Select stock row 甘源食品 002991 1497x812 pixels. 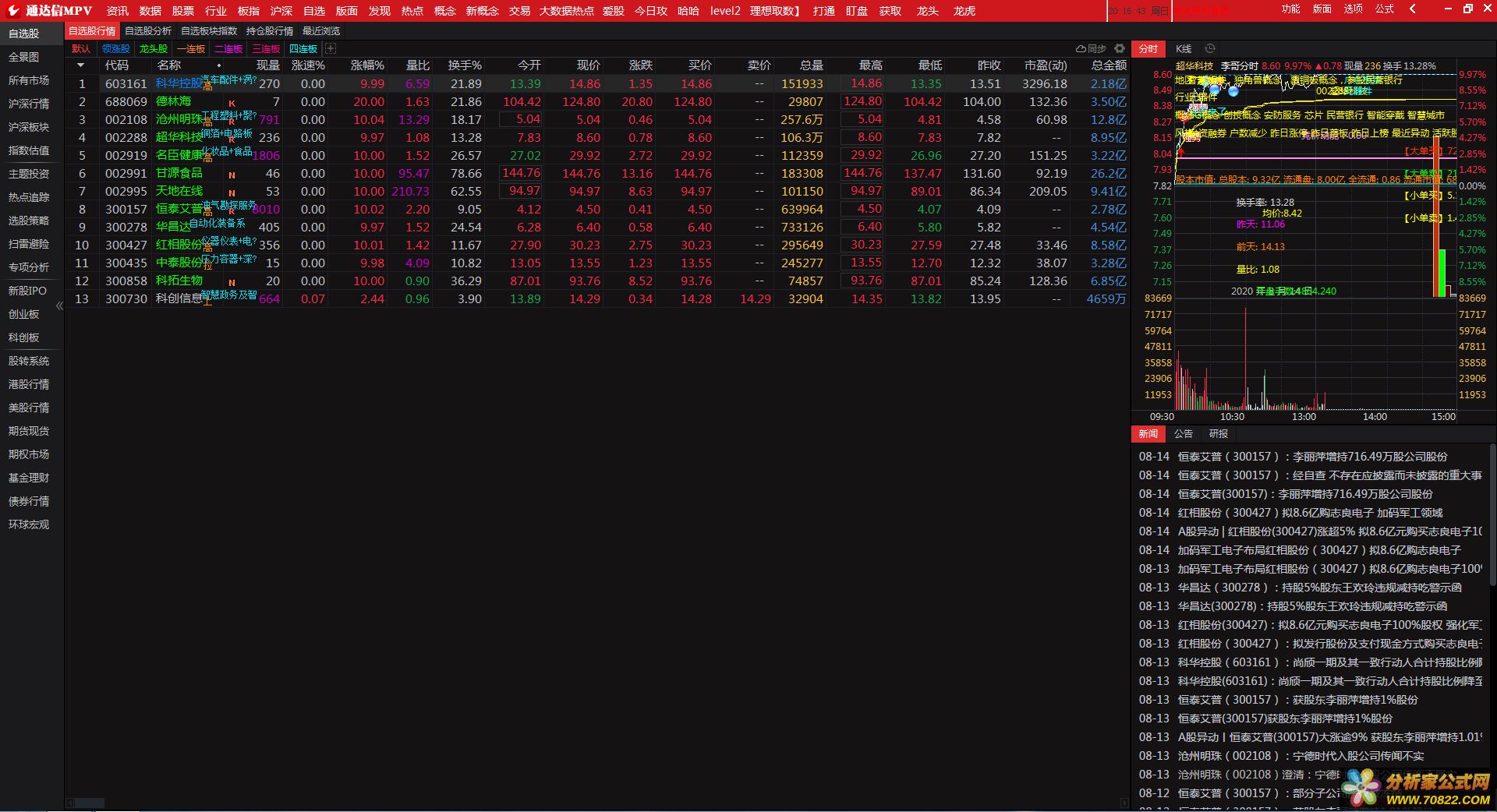coord(597,173)
